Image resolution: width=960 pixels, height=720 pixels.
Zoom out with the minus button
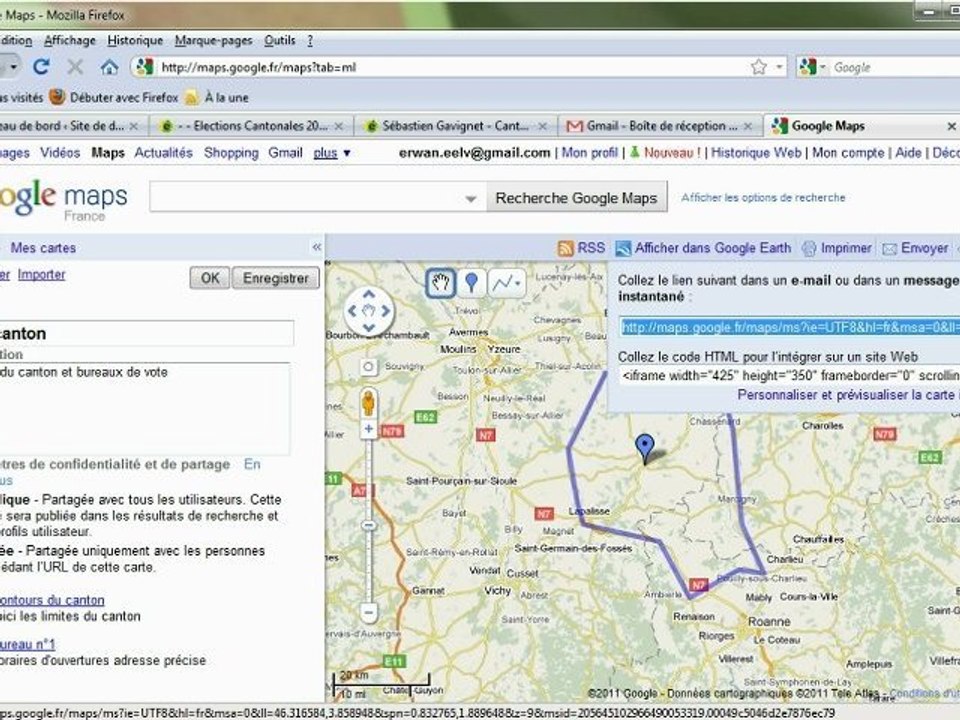point(369,611)
